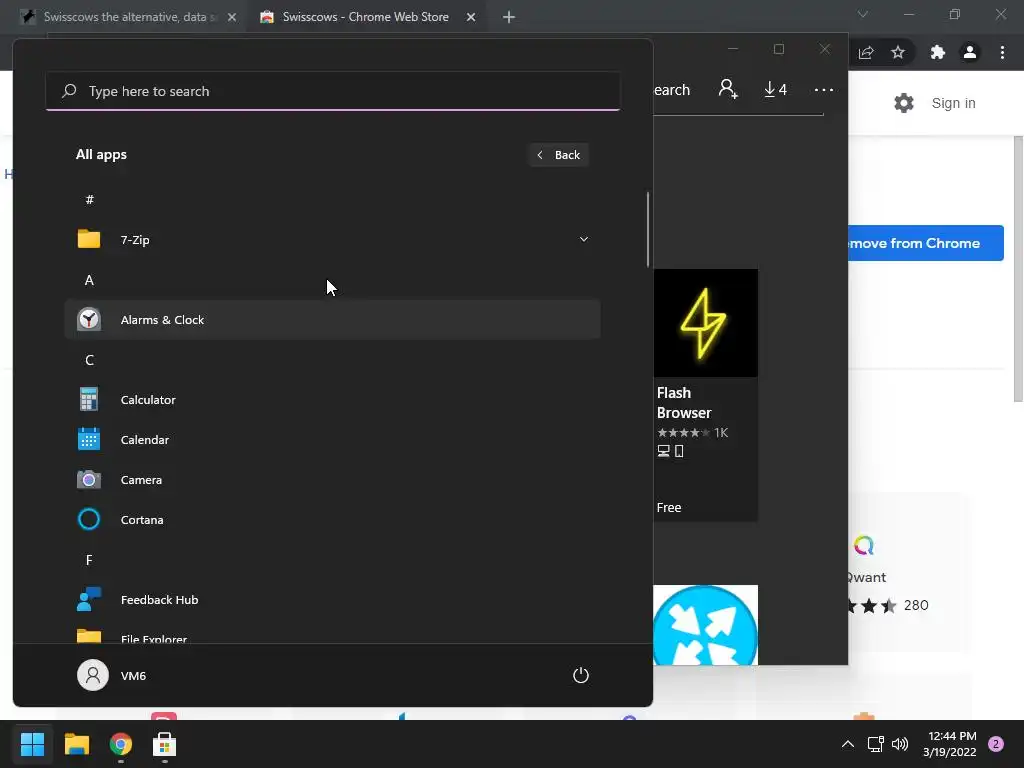Open Web Store settings gear
Screen dimensions: 1024x768
[904, 103]
